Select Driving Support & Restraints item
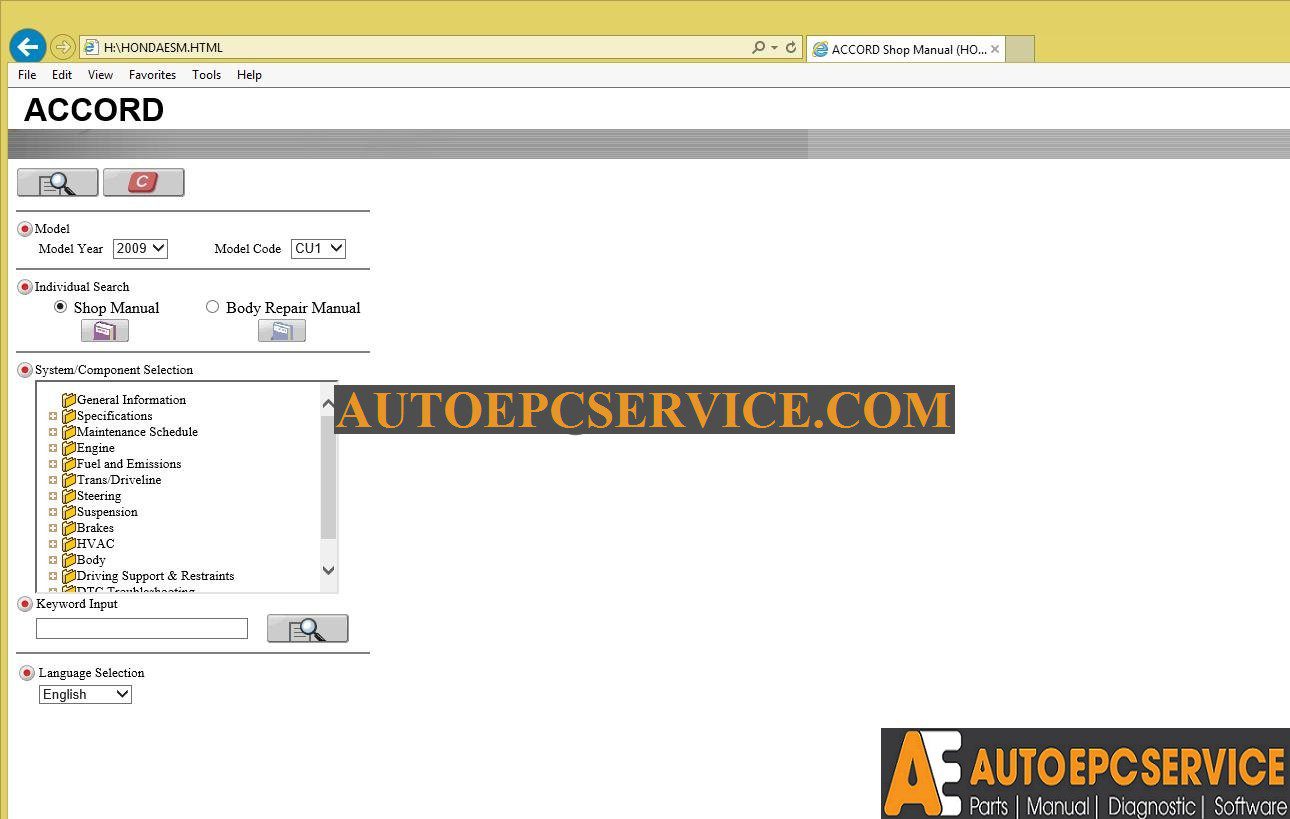The width and height of the screenshot is (1290, 819). coord(155,576)
